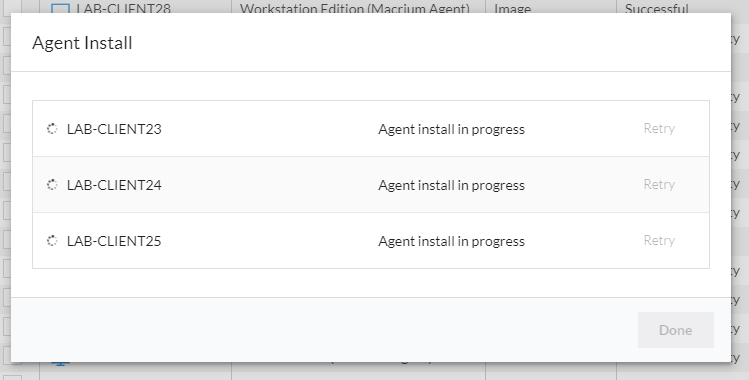Screen dimensions: 749x380
Task: Click the loading spinner next to LAB-CLIENT24
Action: pyautogui.click(x=52, y=185)
